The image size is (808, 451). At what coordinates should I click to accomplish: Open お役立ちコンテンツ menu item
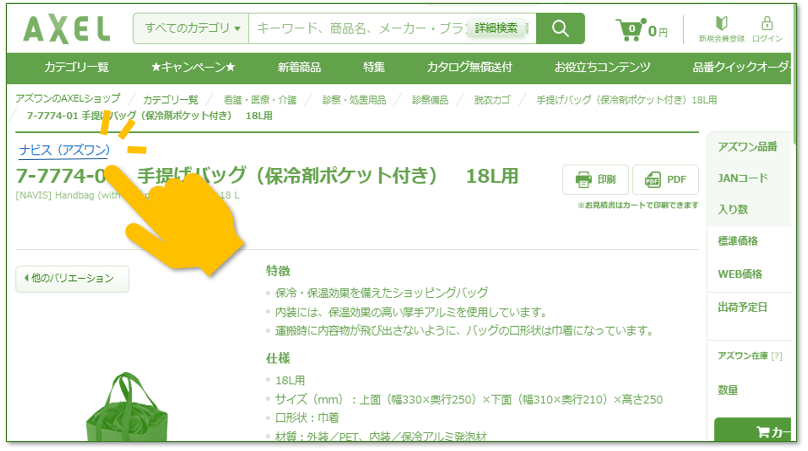coord(602,67)
